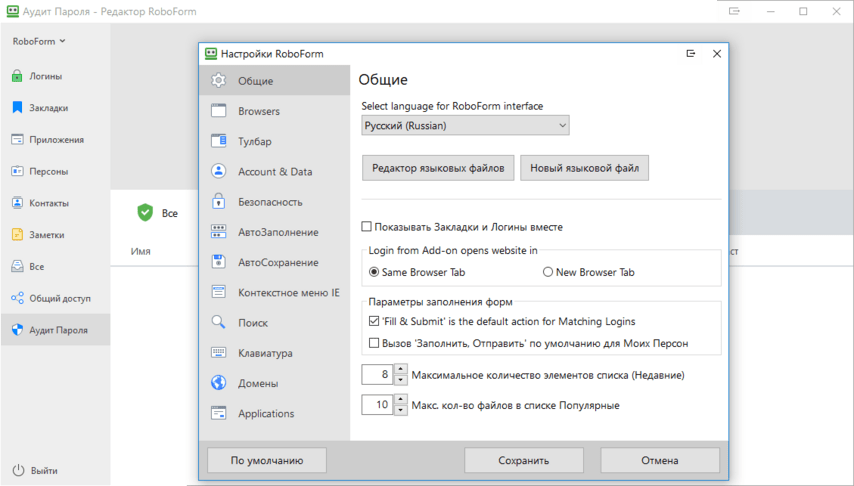The width and height of the screenshot is (854, 486).
Task: Enable Показывать Закладки и Логины вместе checkbox
Action: point(367,226)
